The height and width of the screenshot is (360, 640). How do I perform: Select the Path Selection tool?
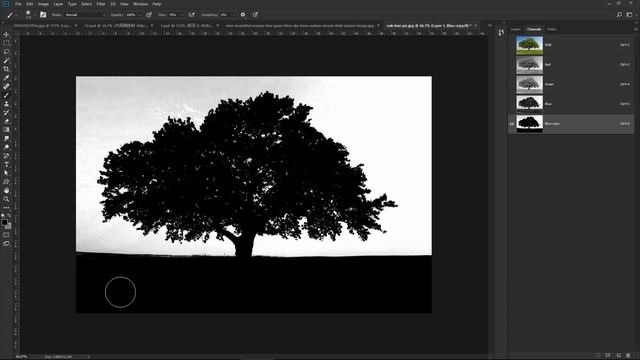point(6,173)
